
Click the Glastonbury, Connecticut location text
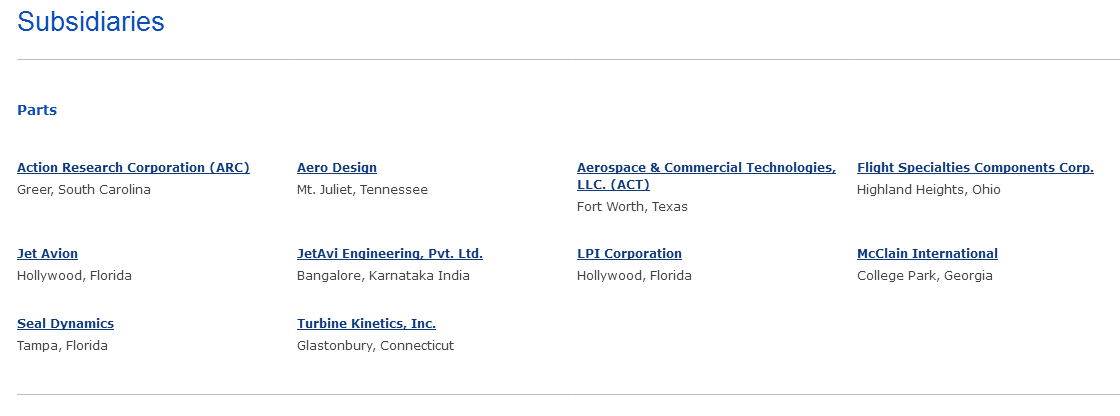(x=376, y=346)
